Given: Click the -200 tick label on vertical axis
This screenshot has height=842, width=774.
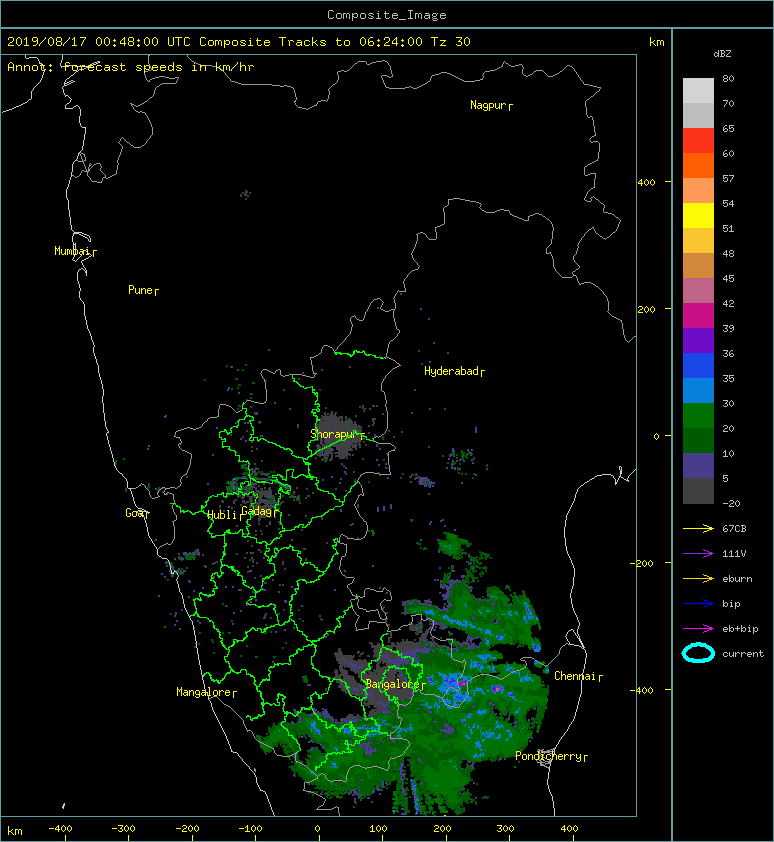Looking at the screenshot, I should point(642,563).
